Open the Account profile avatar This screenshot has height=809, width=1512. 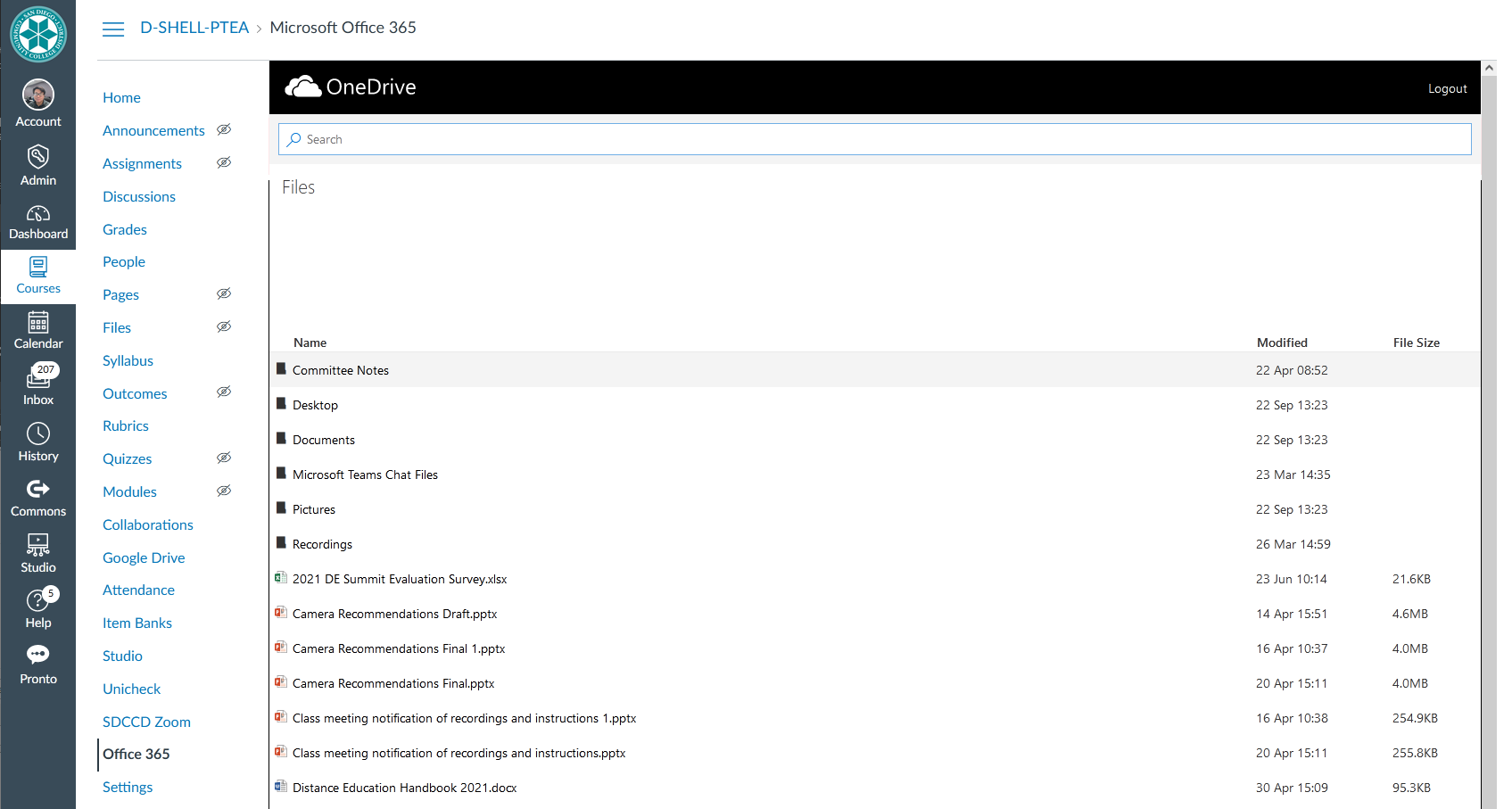click(38, 95)
